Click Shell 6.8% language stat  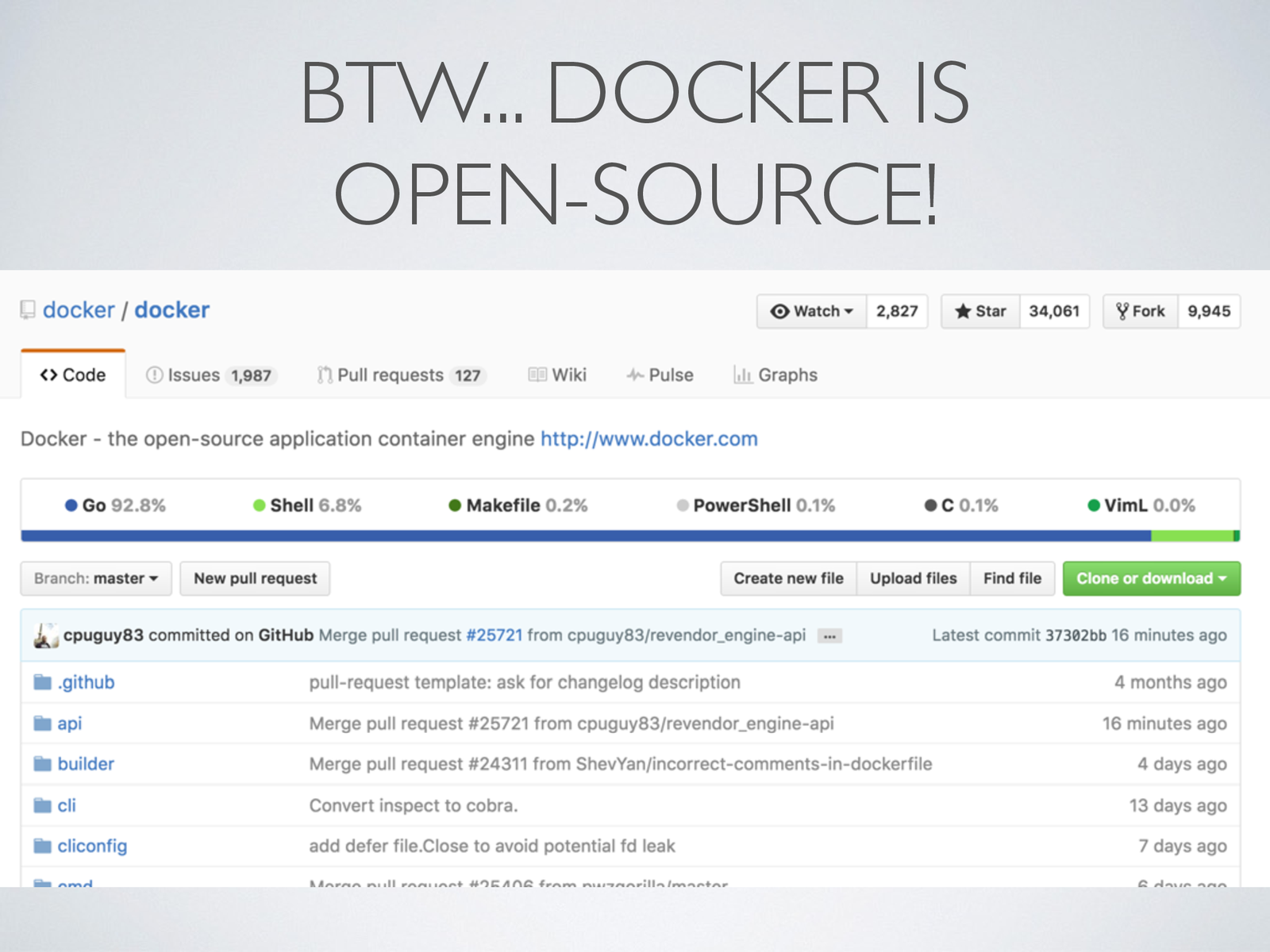point(307,505)
